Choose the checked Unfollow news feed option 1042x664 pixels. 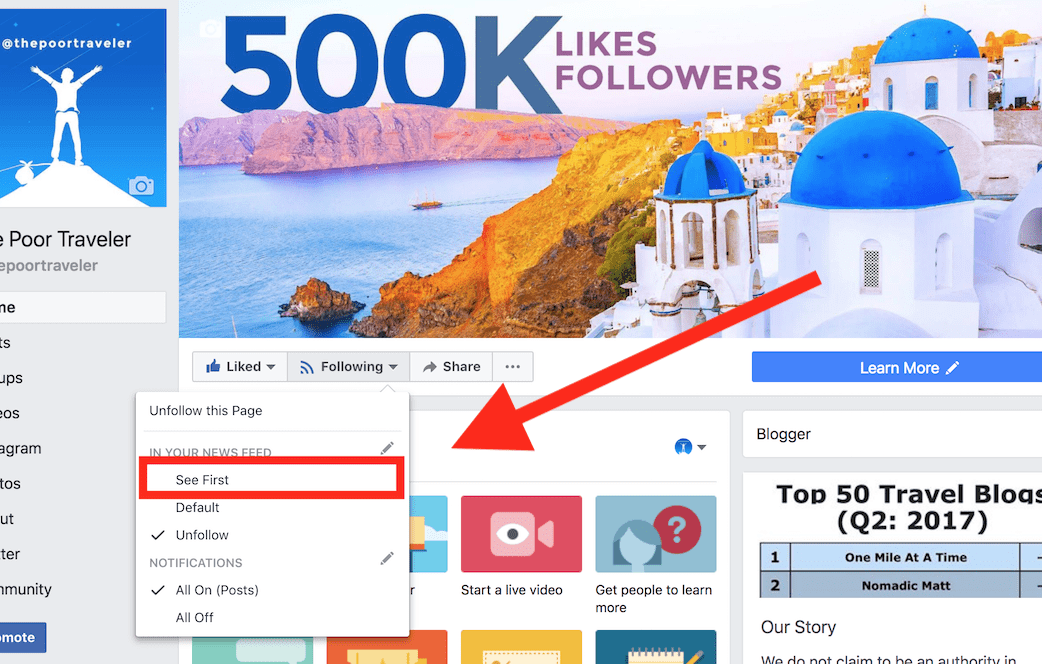coord(202,535)
